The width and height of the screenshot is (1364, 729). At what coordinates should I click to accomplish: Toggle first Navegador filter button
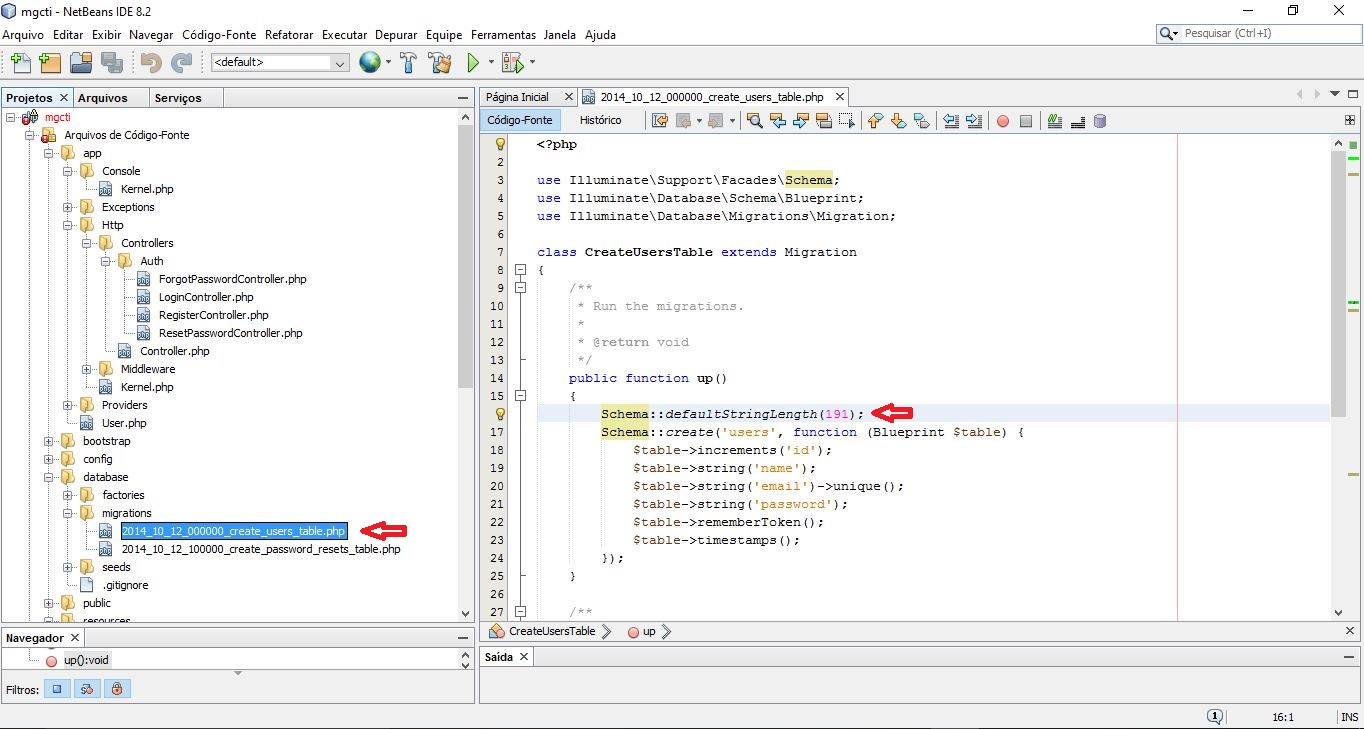pyautogui.click(x=57, y=689)
